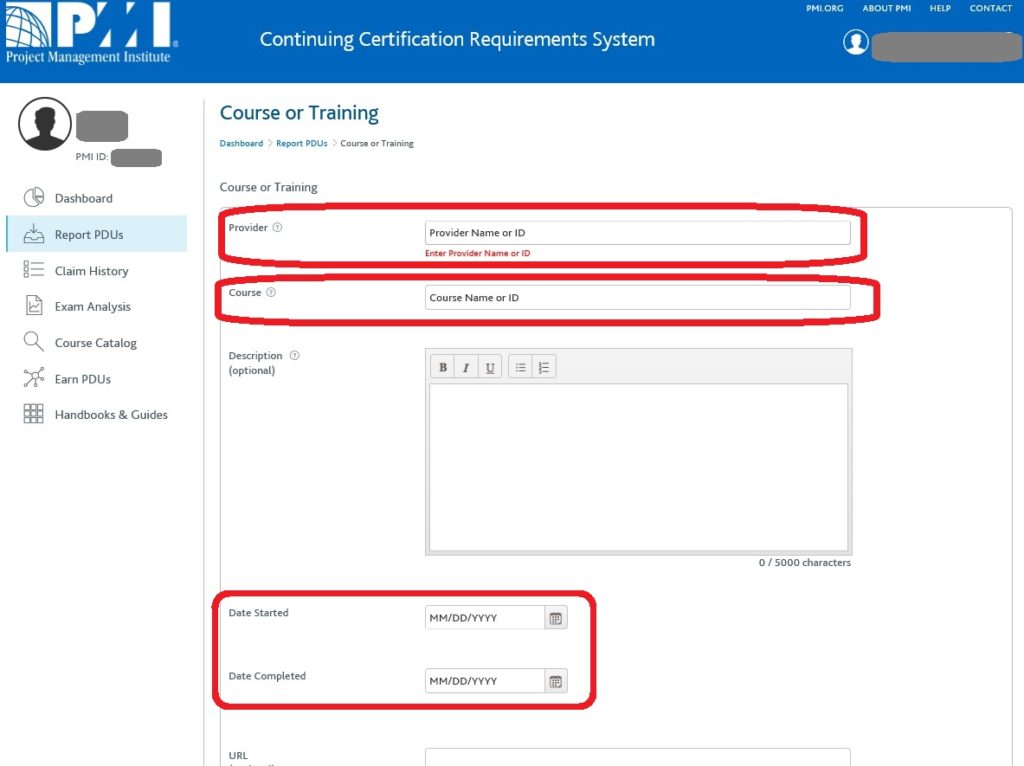Toggle underline formatting in the description editor

click(490, 367)
